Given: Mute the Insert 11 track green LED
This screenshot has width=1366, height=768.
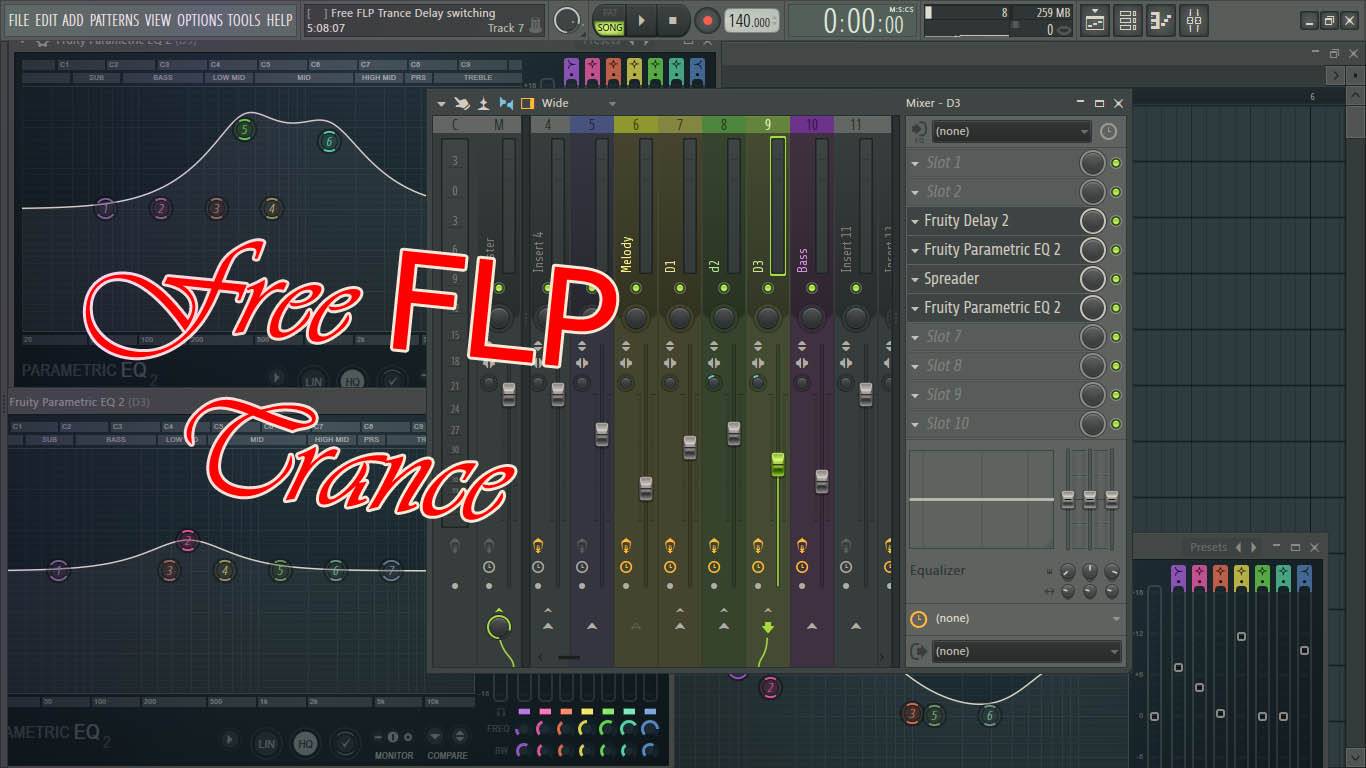Looking at the screenshot, I should point(855,288).
